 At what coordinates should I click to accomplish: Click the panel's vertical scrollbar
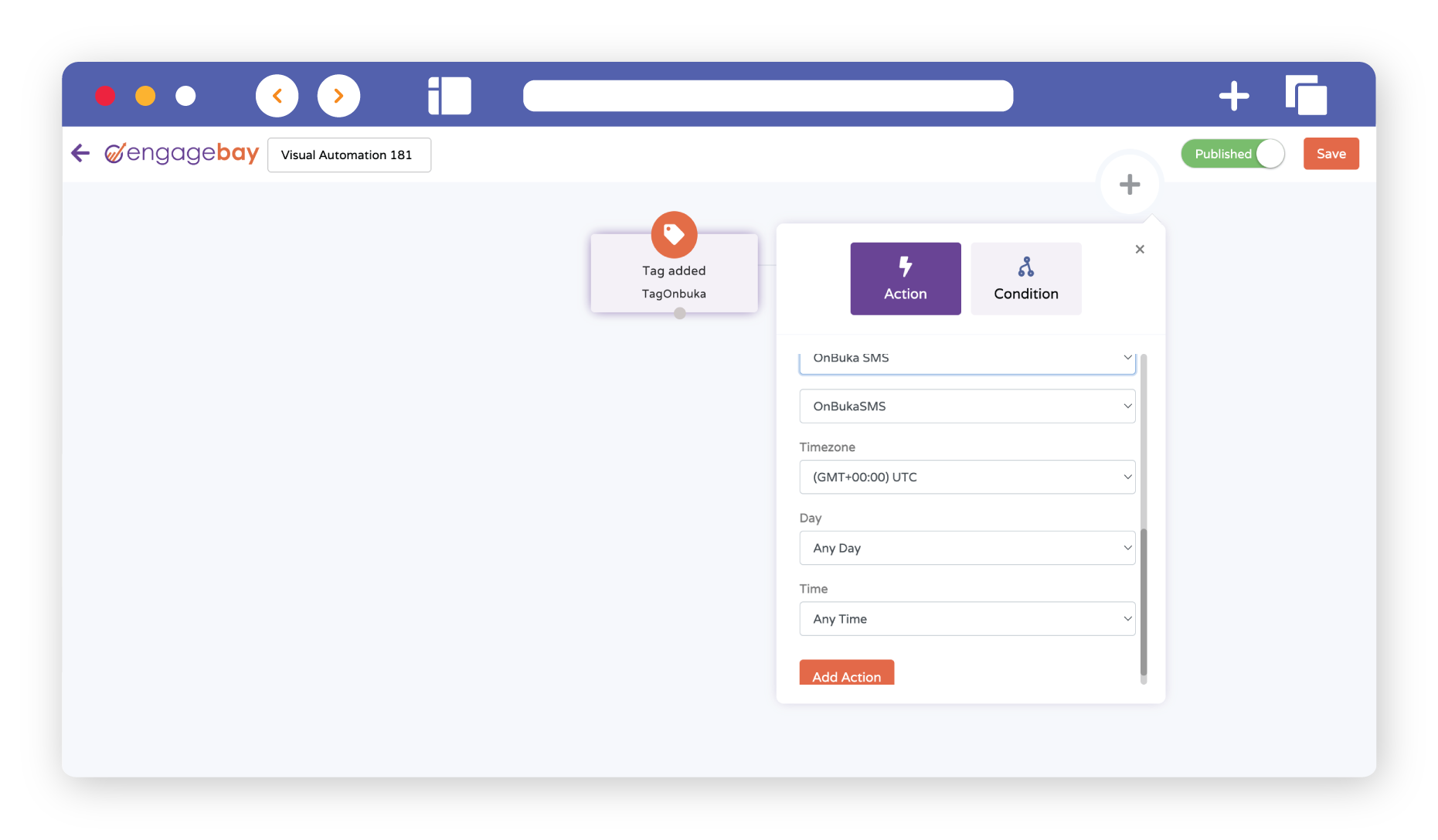point(1144,601)
